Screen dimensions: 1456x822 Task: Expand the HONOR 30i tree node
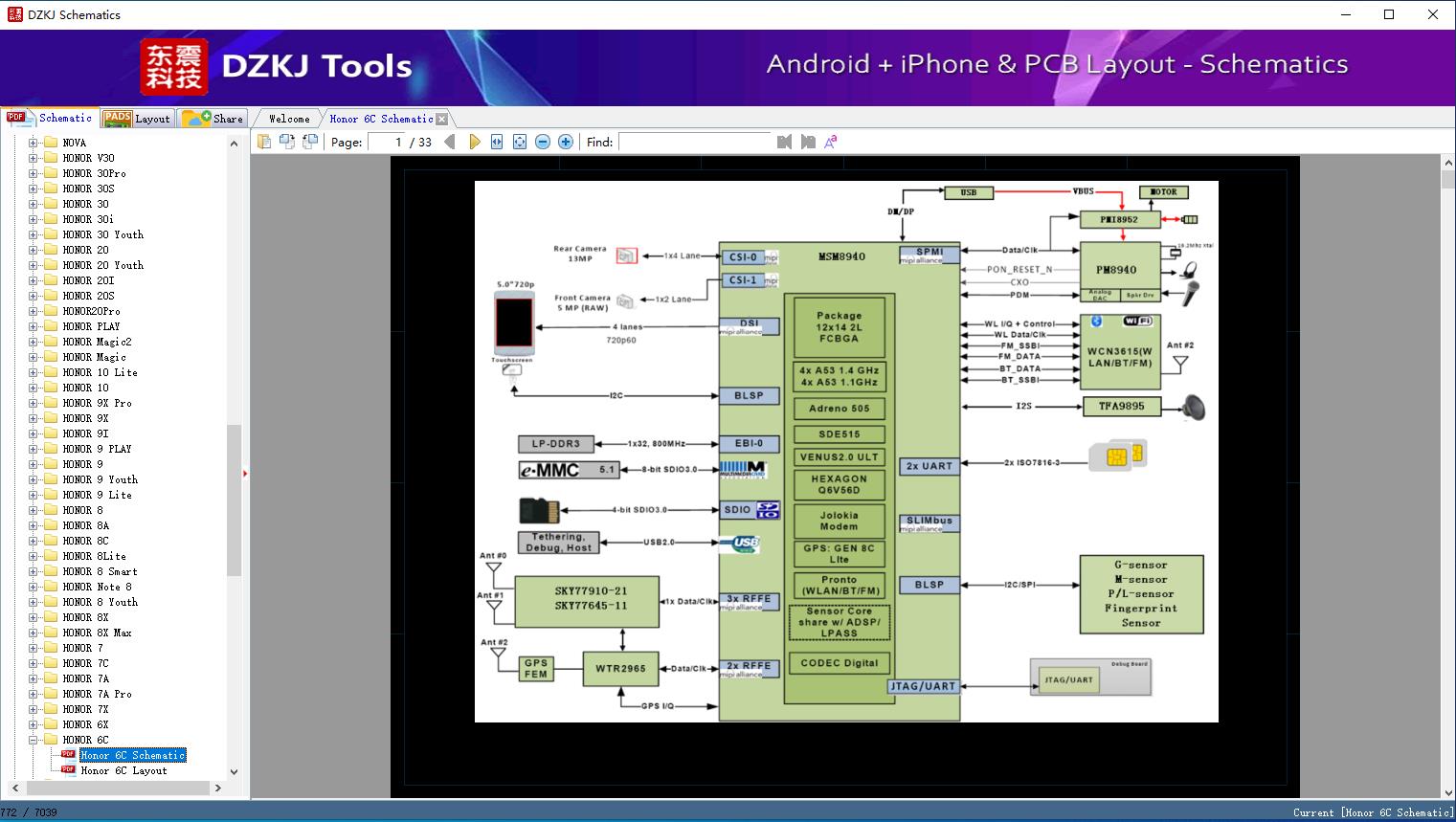[x=33, y=219]
